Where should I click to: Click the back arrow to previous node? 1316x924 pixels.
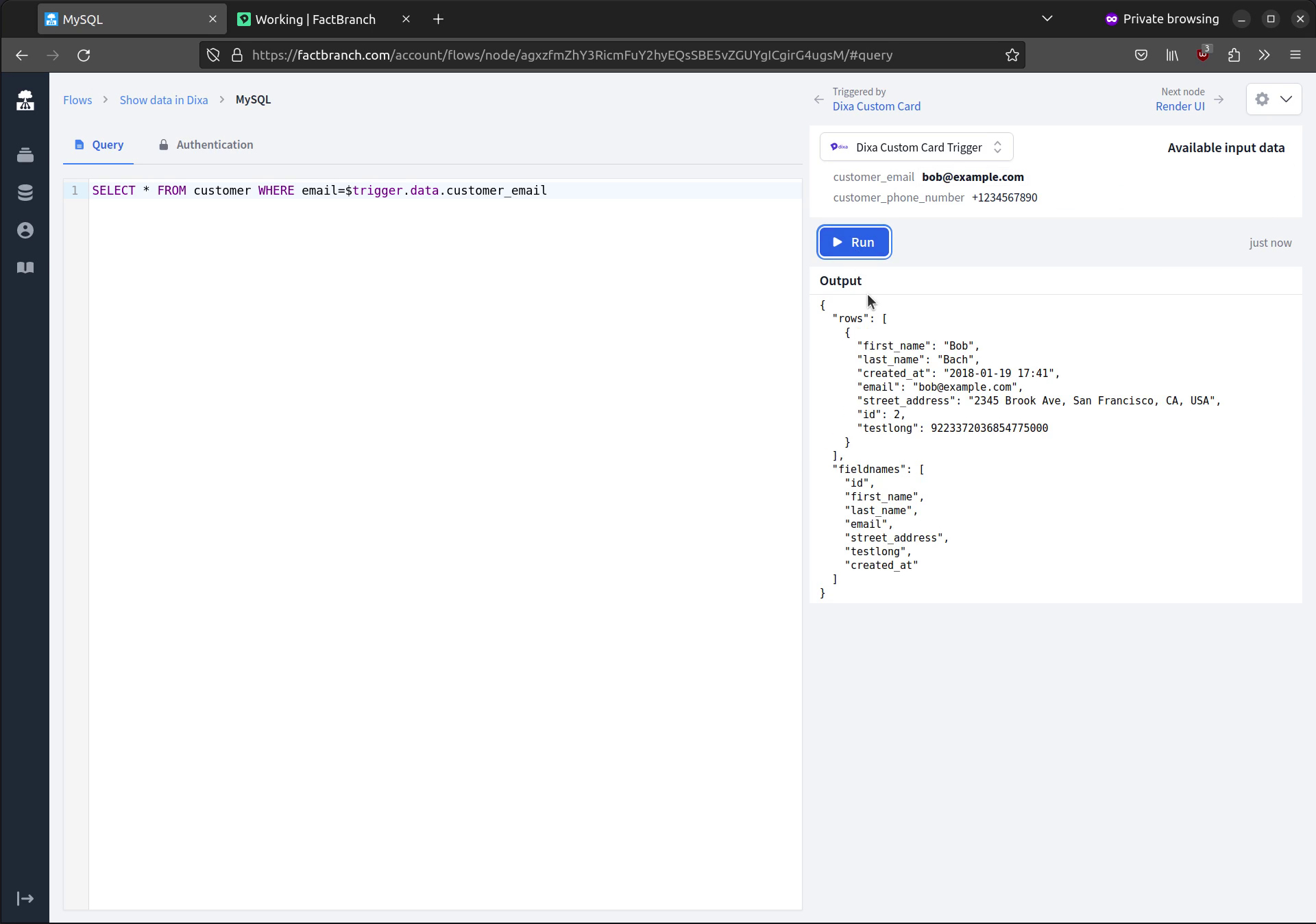tap(820, 99)
